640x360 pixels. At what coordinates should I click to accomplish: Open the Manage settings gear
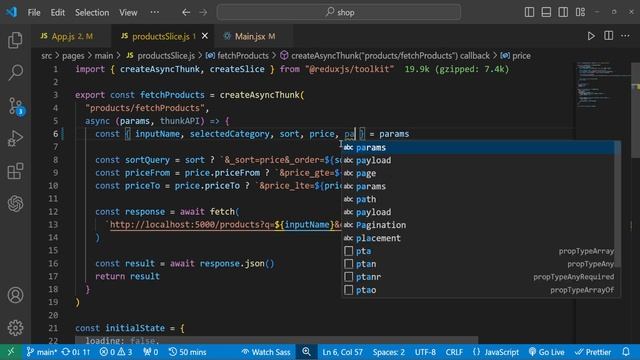pos(16,327)
